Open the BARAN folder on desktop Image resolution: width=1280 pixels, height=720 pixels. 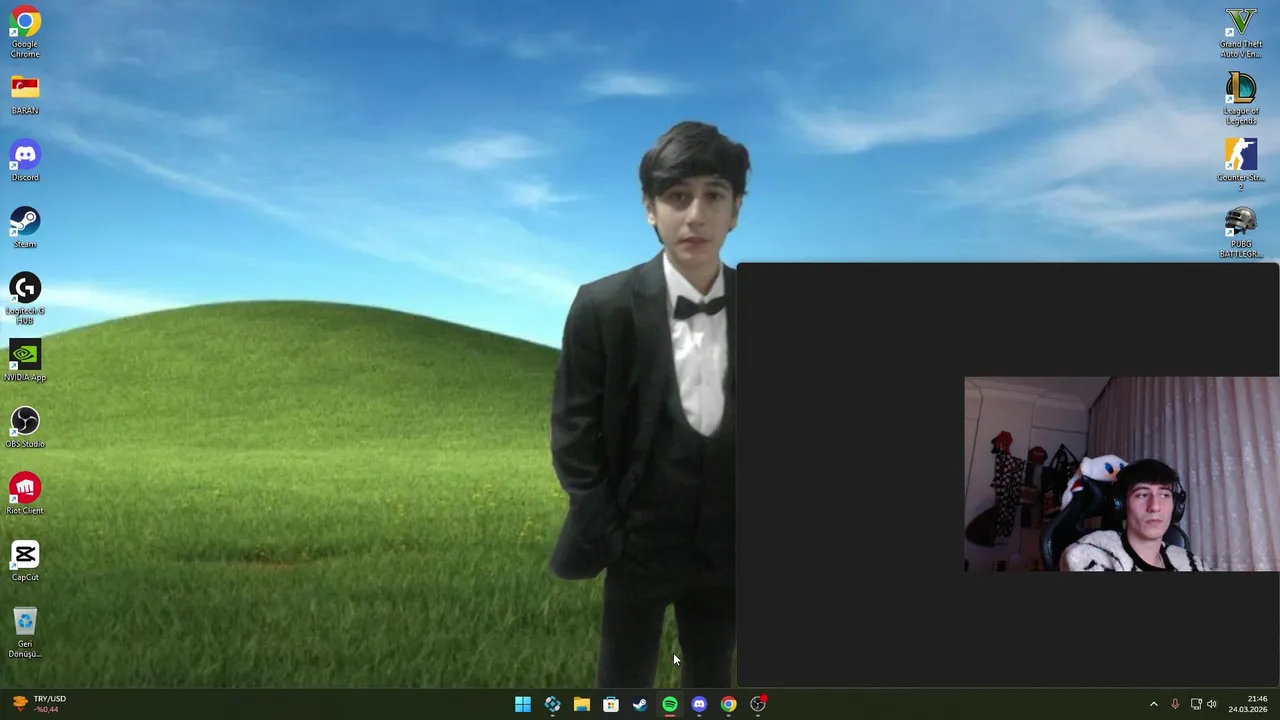(x=25, y=94)
